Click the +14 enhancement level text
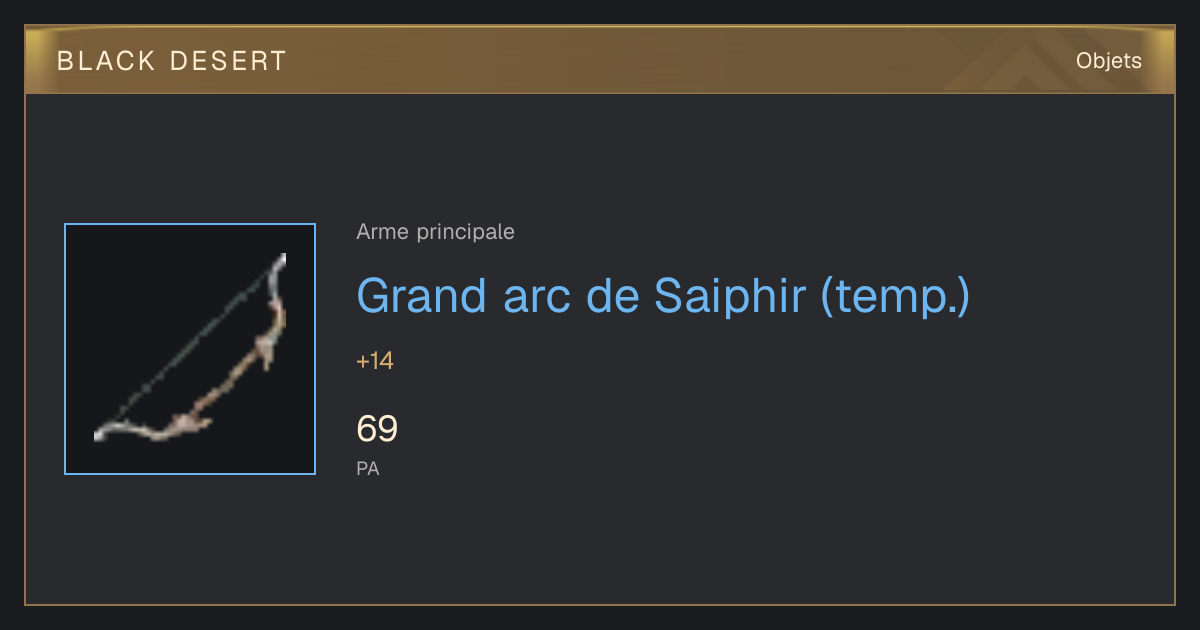The image size is (1200, 630). pos(375,361)
